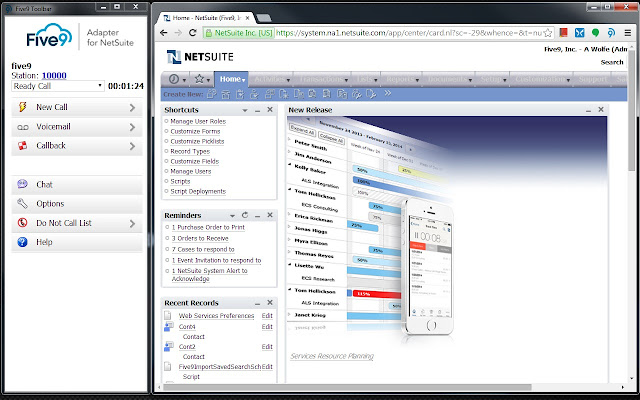The image size is (640, 400).
Task: Select the Home tab in NetSuite
Action: tap(231, 80)
